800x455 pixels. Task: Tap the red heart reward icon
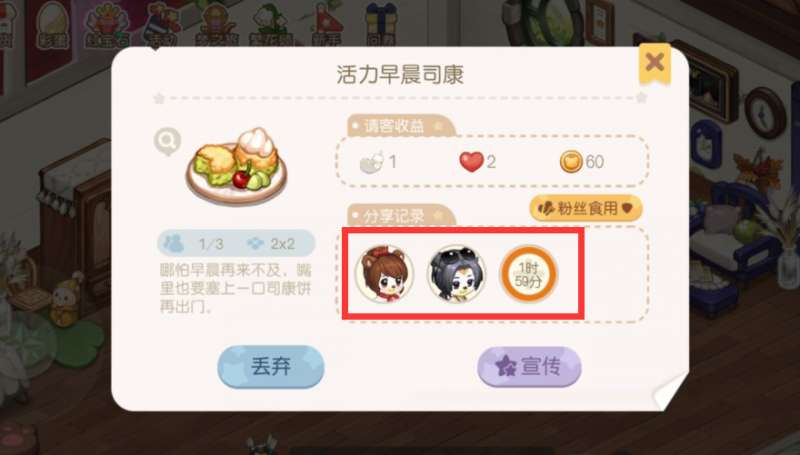[471, 162]
